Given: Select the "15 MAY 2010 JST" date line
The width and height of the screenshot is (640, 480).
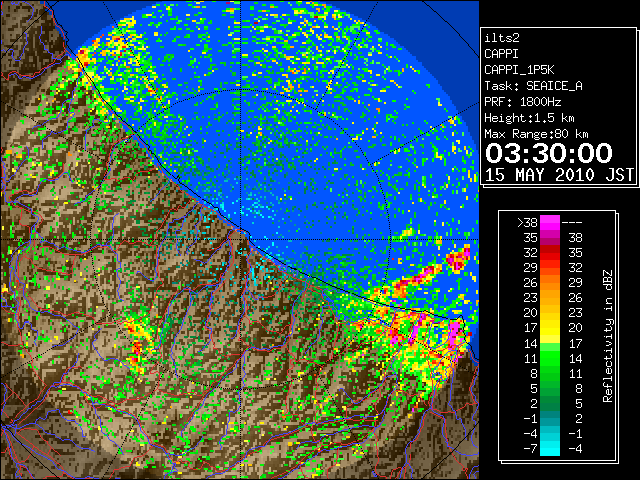Looking at the screenshot, I should [x=559, y=175].
